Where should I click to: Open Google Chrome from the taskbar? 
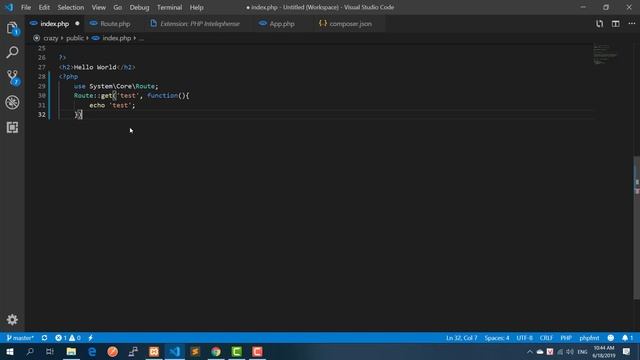(x=216, y=351)
